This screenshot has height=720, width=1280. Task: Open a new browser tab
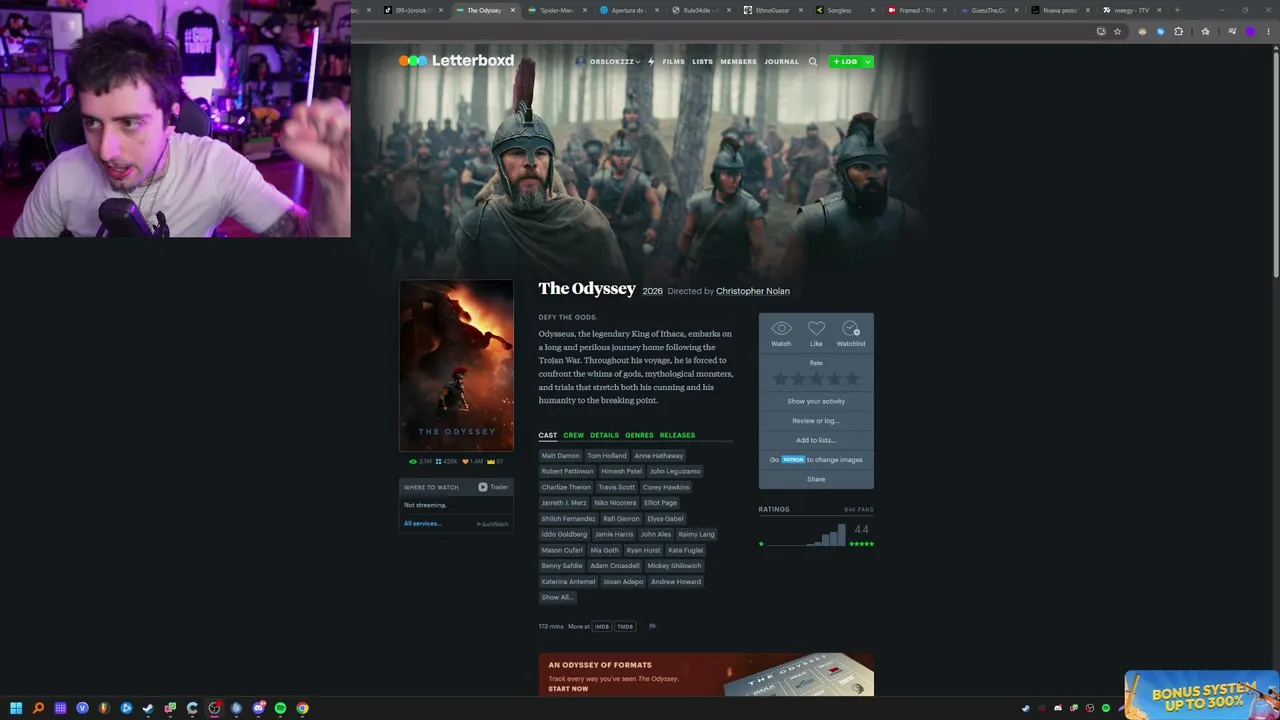click(x=1177, y=10)
